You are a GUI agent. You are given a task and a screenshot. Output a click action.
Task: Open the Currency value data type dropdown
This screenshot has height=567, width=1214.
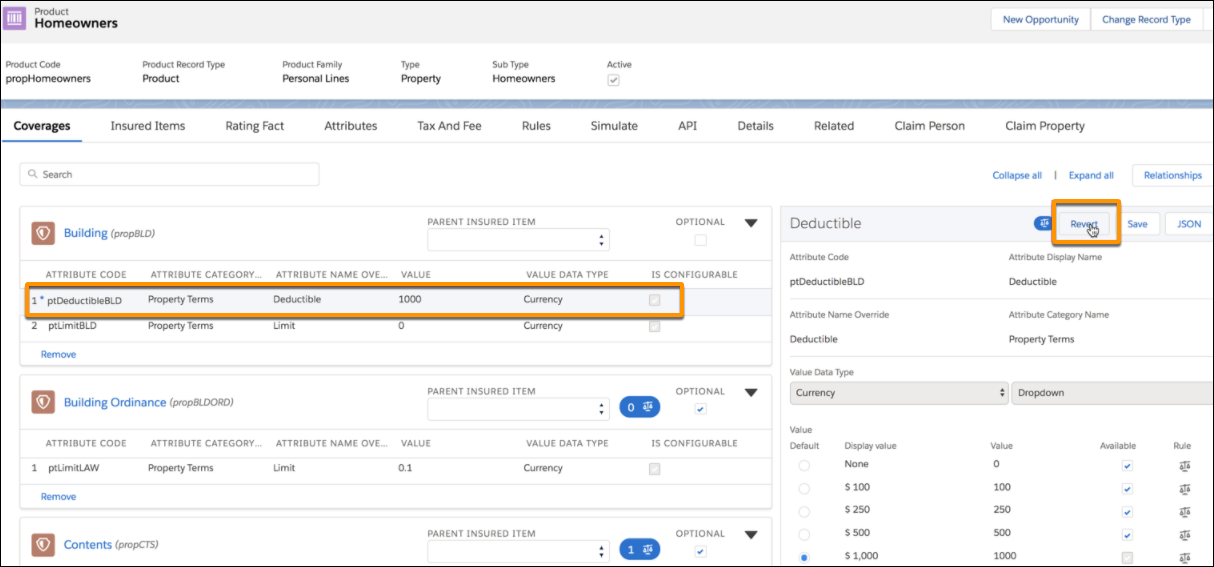point(899,393)
